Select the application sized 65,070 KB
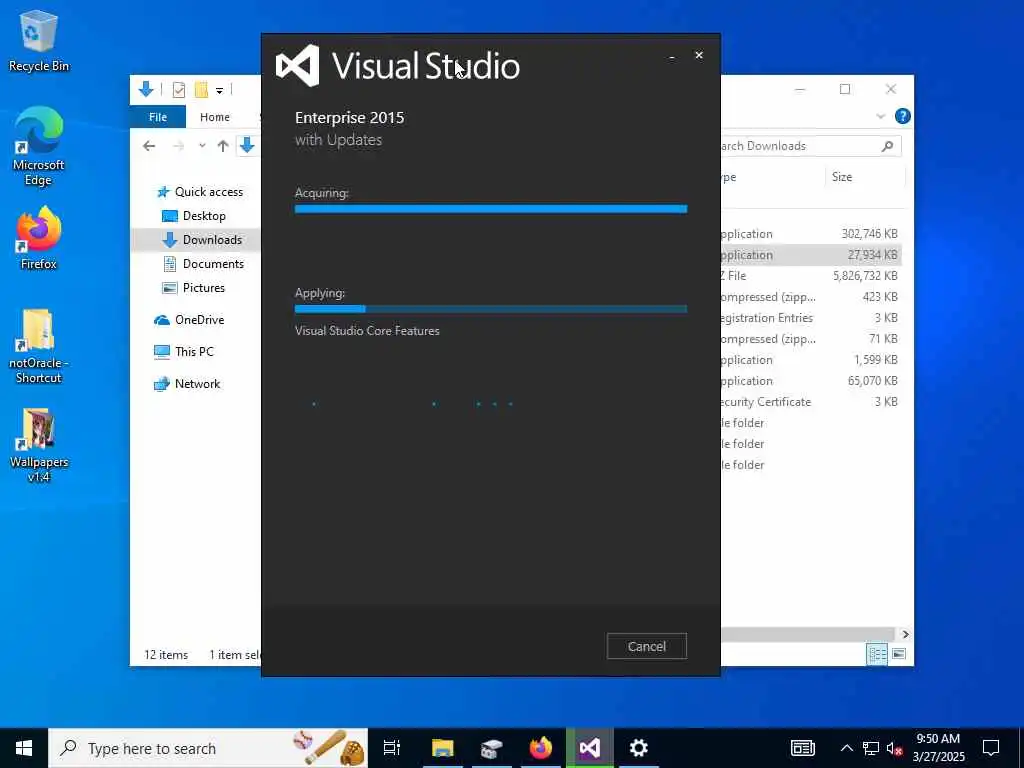 pyautogui.click(x=813, y=380)
